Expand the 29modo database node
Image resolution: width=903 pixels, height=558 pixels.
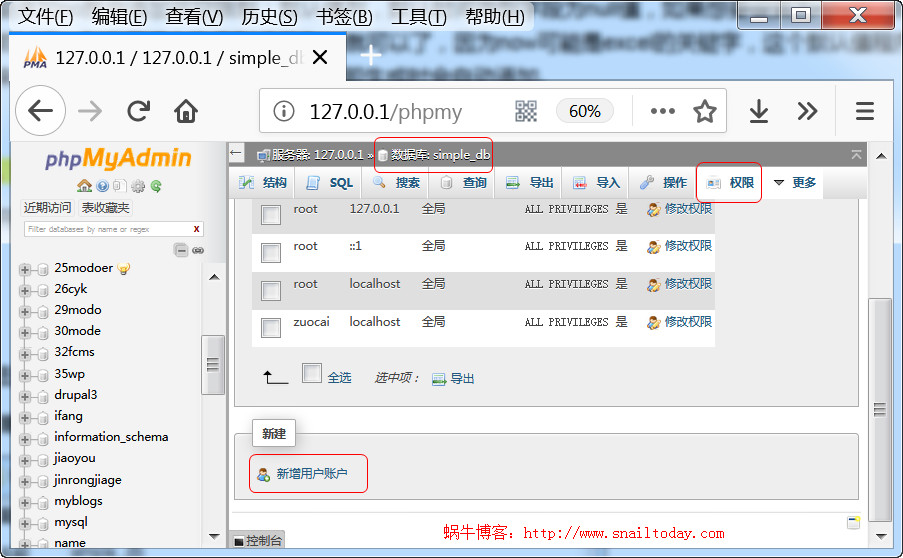click(x=24, y=312)
